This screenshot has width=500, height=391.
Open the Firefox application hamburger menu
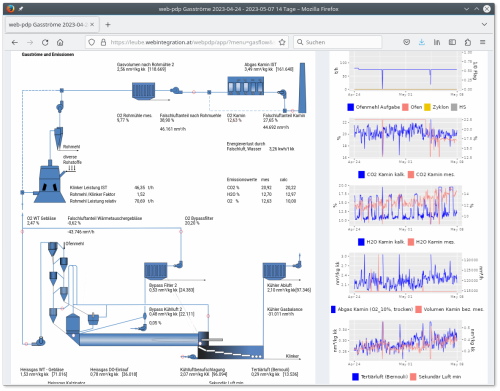click(483, 42)
